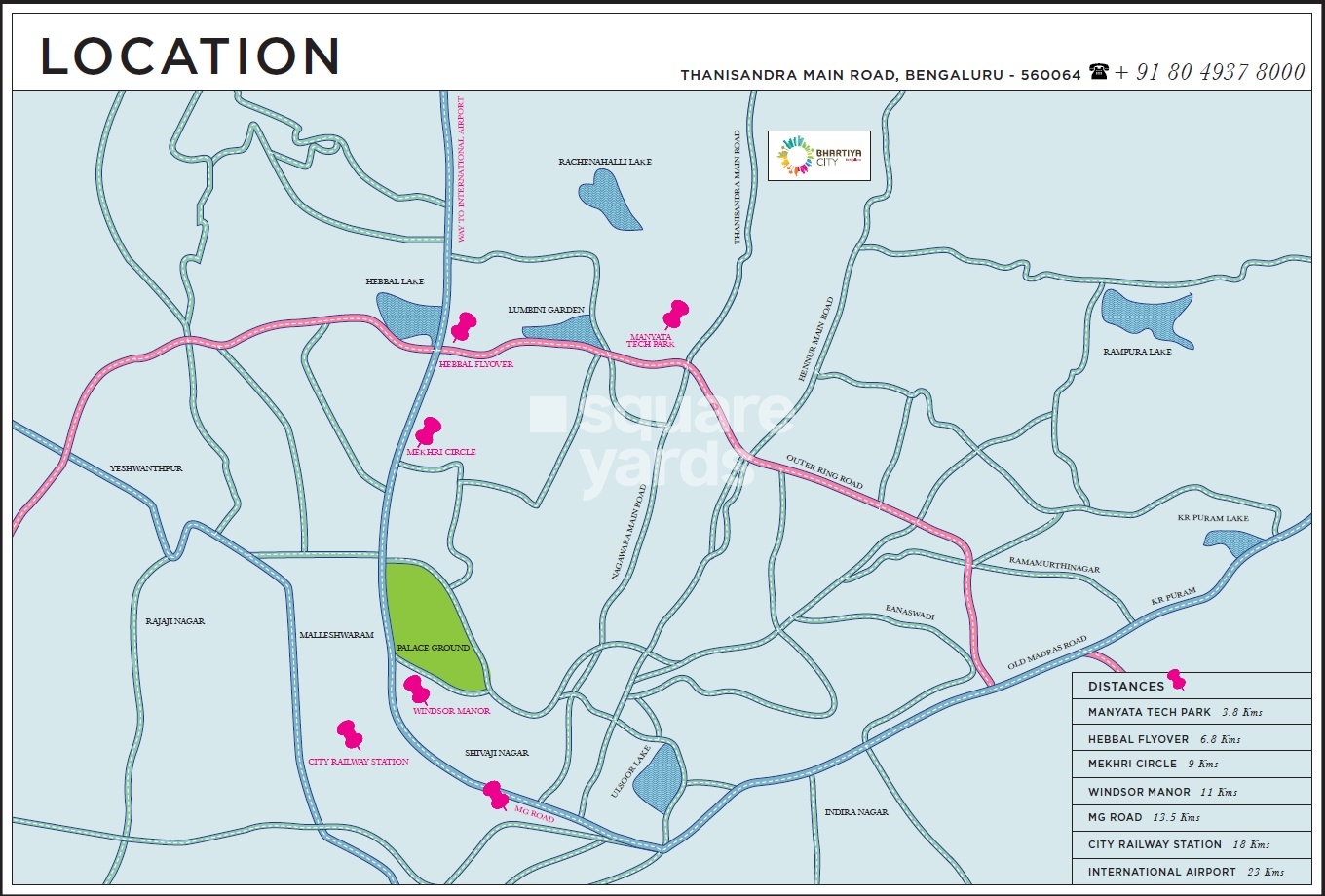Click the Hebbal Flyover pink label

475,364
